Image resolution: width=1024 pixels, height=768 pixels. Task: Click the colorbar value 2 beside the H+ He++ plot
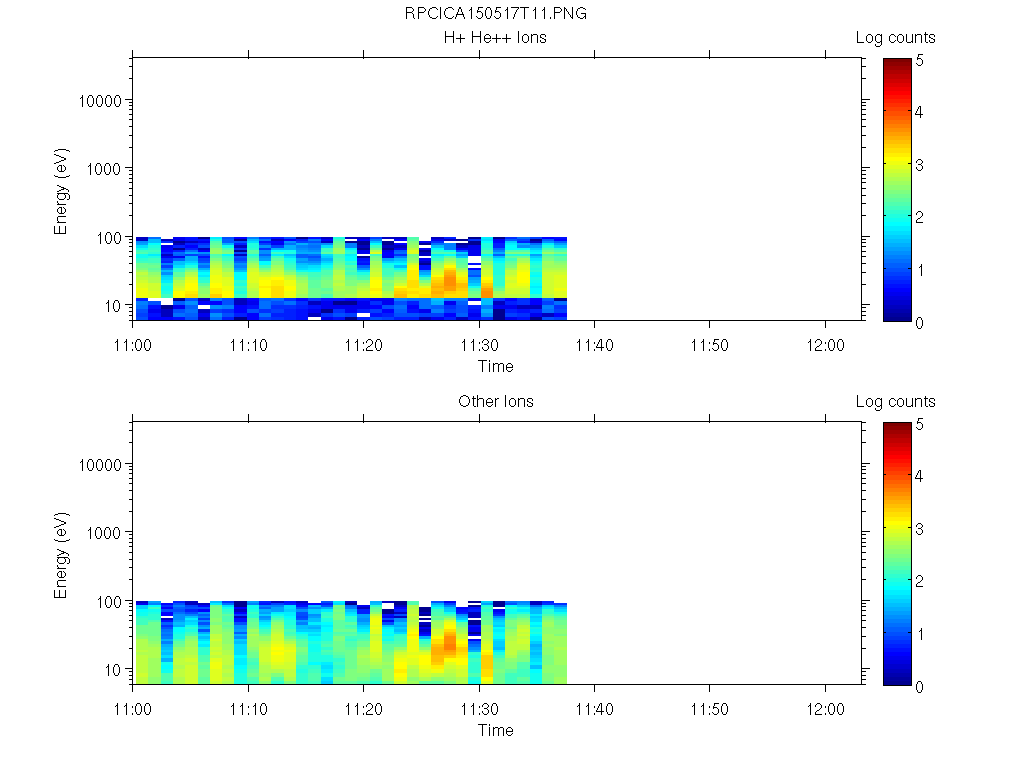coord(920,217)
